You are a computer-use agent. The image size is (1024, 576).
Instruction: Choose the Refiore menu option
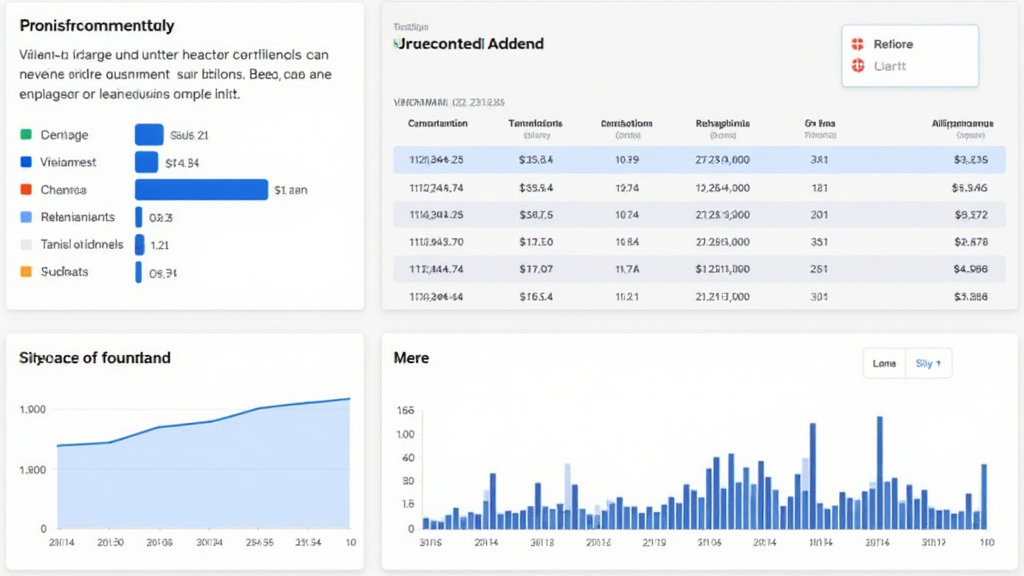click(x=893, y=44)
